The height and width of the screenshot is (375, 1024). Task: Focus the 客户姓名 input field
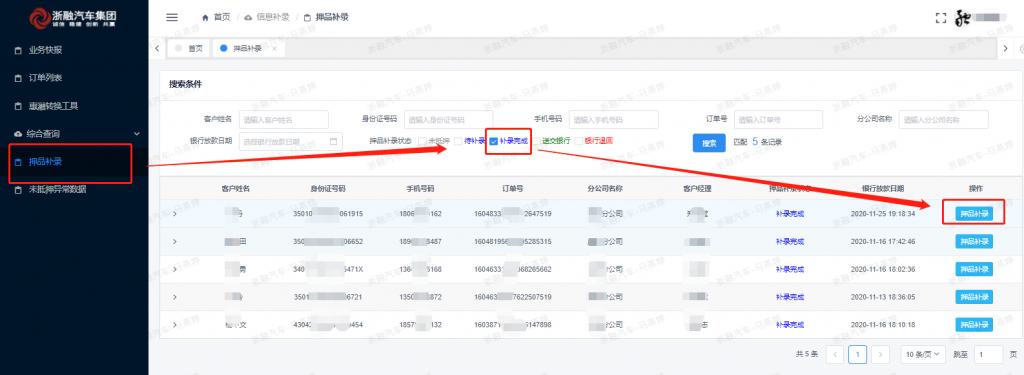click(283, 120)
